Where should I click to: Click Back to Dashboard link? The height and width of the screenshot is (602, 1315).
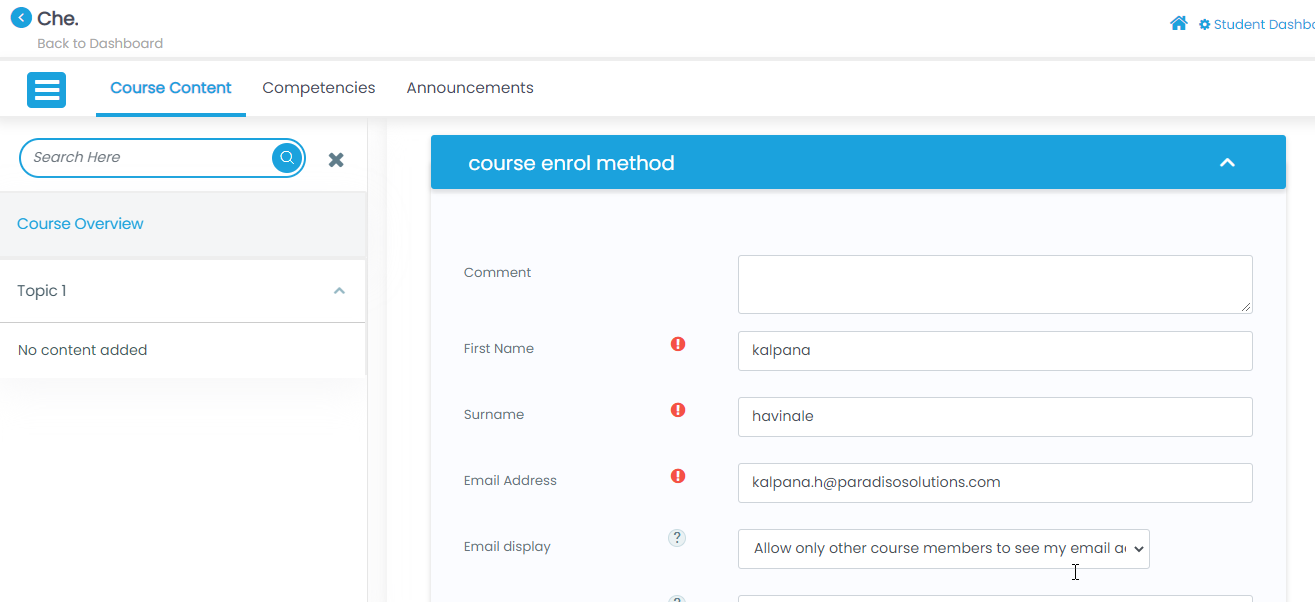point(100,44)
